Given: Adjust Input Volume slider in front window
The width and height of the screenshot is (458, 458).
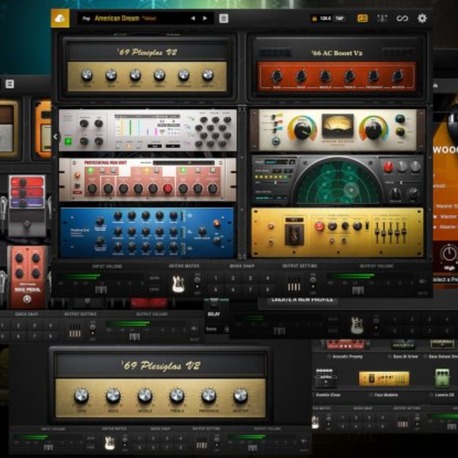Looking at the screenshot, I should pos(101,289).
